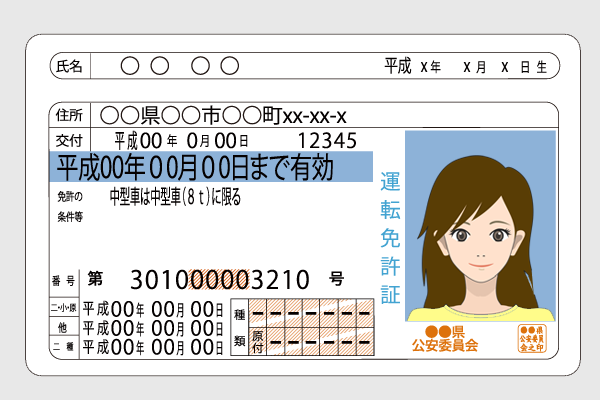600x400 pixels.
Task: Click the 種類 label beside category grid
Action: (240, 327)
